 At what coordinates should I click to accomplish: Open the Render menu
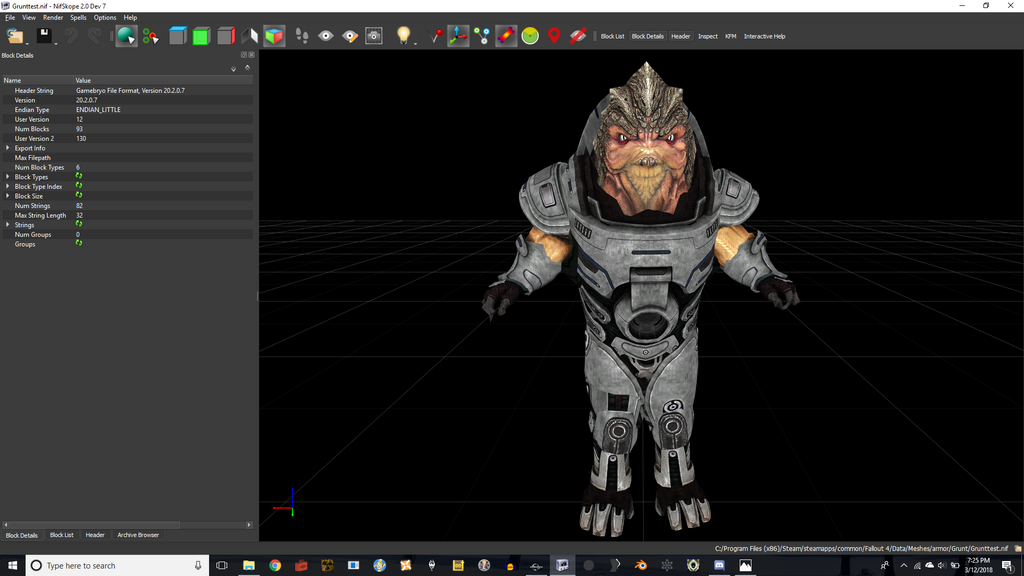tap(53, 18)
